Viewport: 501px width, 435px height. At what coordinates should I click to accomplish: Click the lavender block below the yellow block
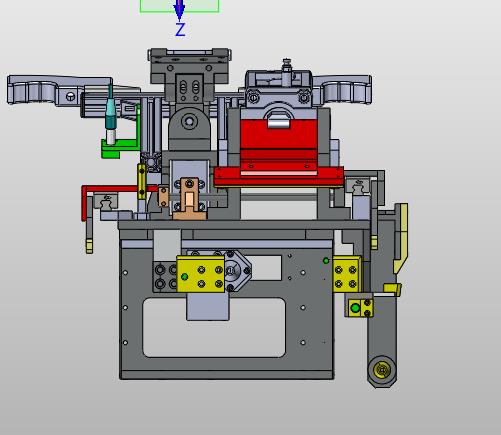[208, 307]
